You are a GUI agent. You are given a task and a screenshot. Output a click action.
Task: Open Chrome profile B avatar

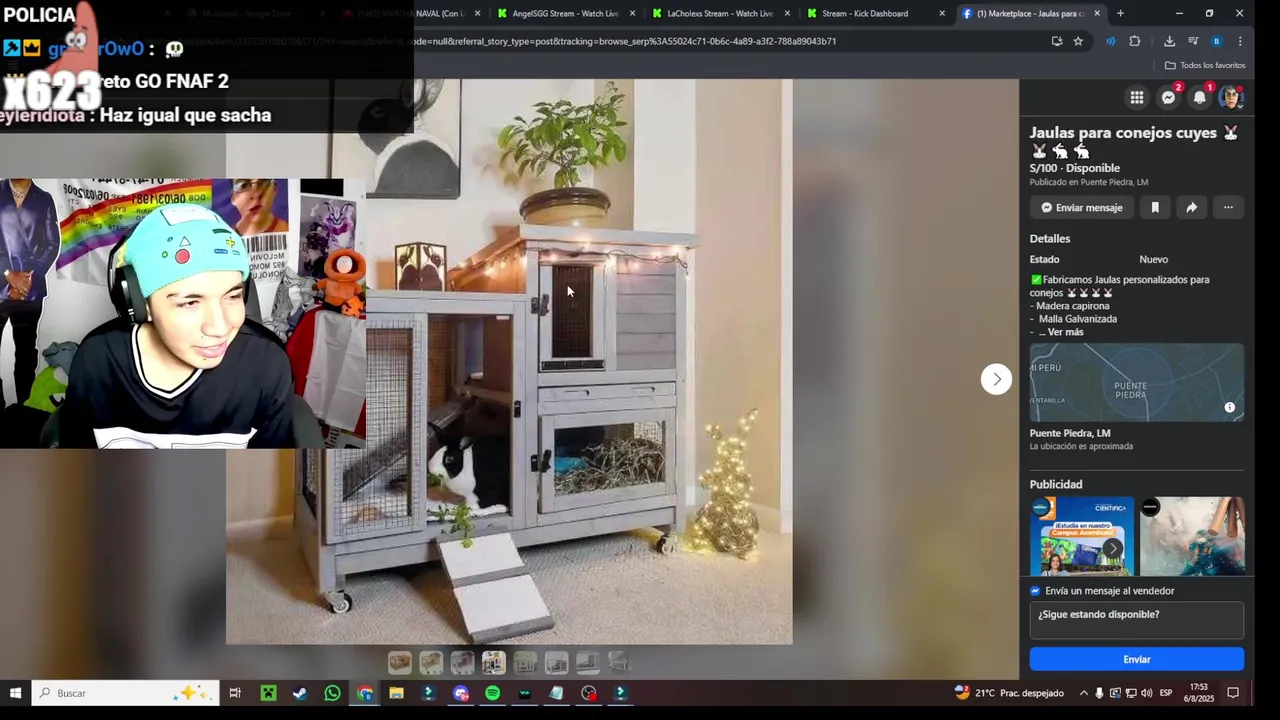tap(1216, 41)
